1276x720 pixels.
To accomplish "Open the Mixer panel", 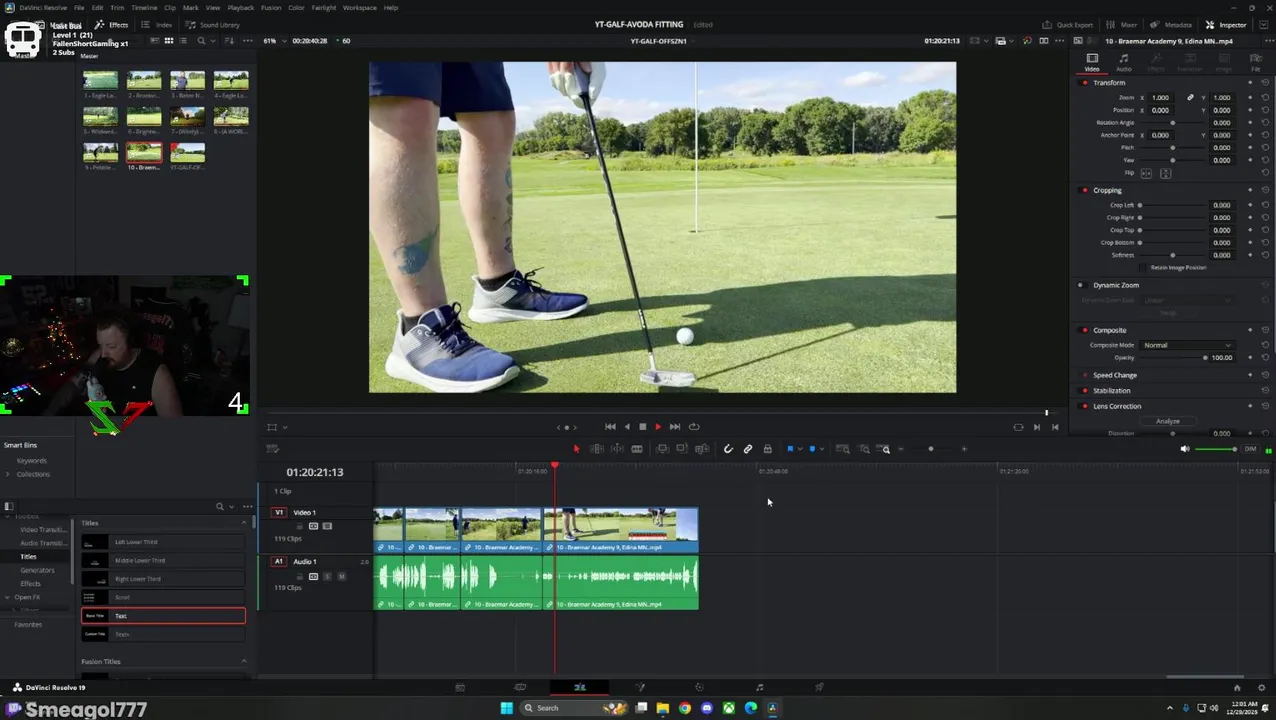I will pos(1123,24).
